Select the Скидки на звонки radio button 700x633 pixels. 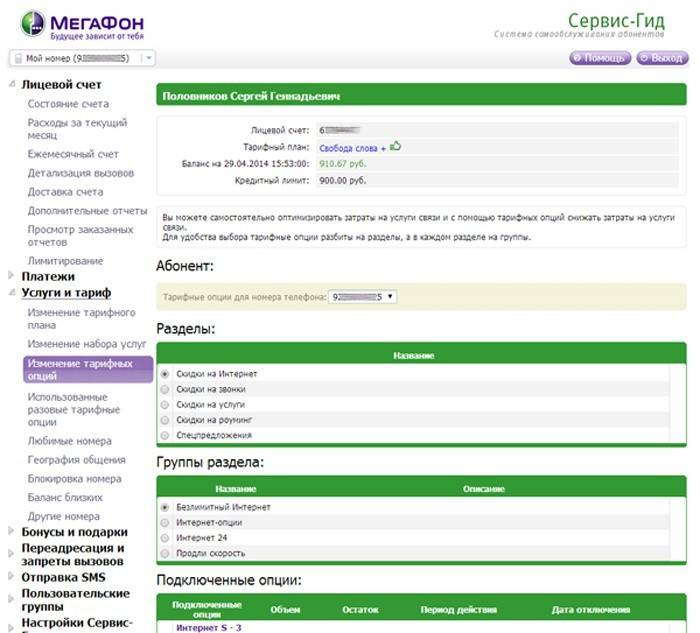pos(165,389)
